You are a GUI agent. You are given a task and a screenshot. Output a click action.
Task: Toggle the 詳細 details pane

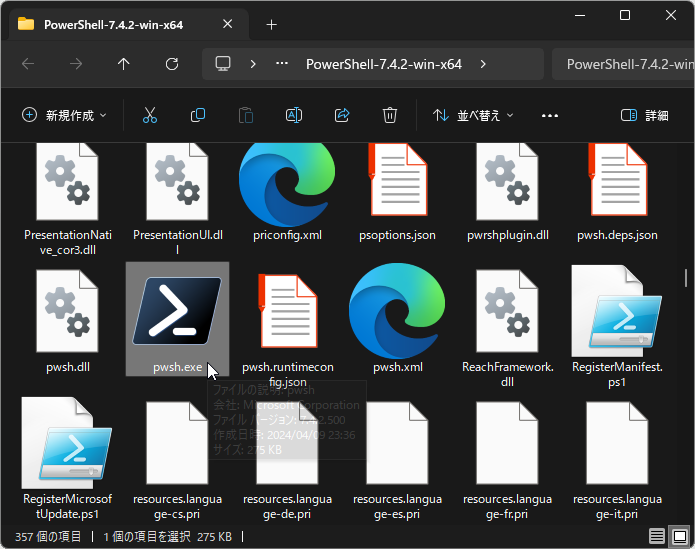[644, 116]
